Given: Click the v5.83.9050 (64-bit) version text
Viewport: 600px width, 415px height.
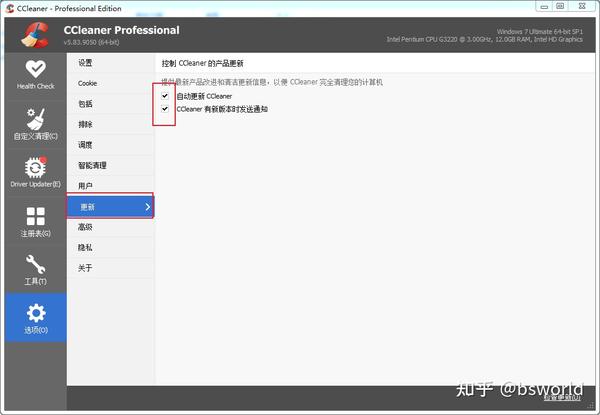Looking at the screenshot, I should (x=91, y=42).
